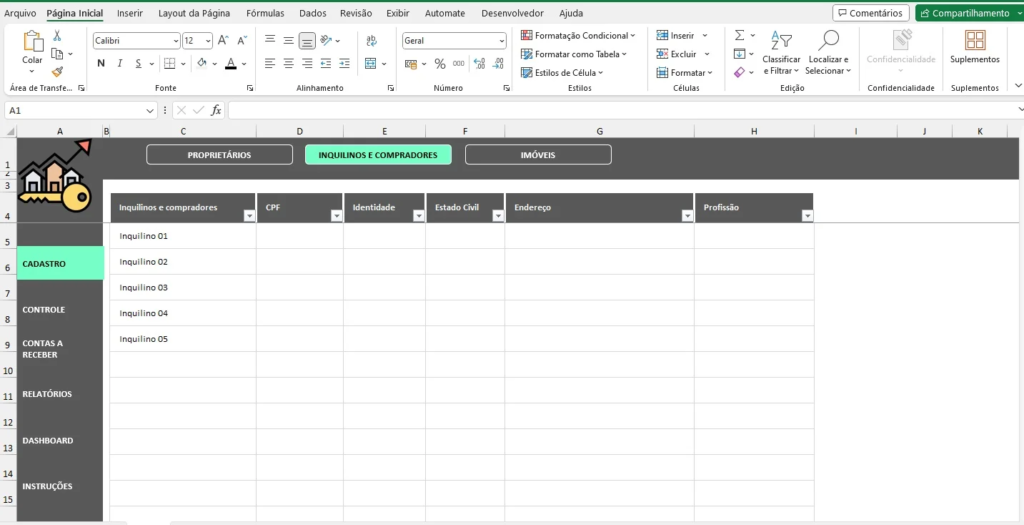Switch to the Inserir ribbon tab
Viewport: 1024px width, 525px height.
pyautogui.click(x=129, y=13)
